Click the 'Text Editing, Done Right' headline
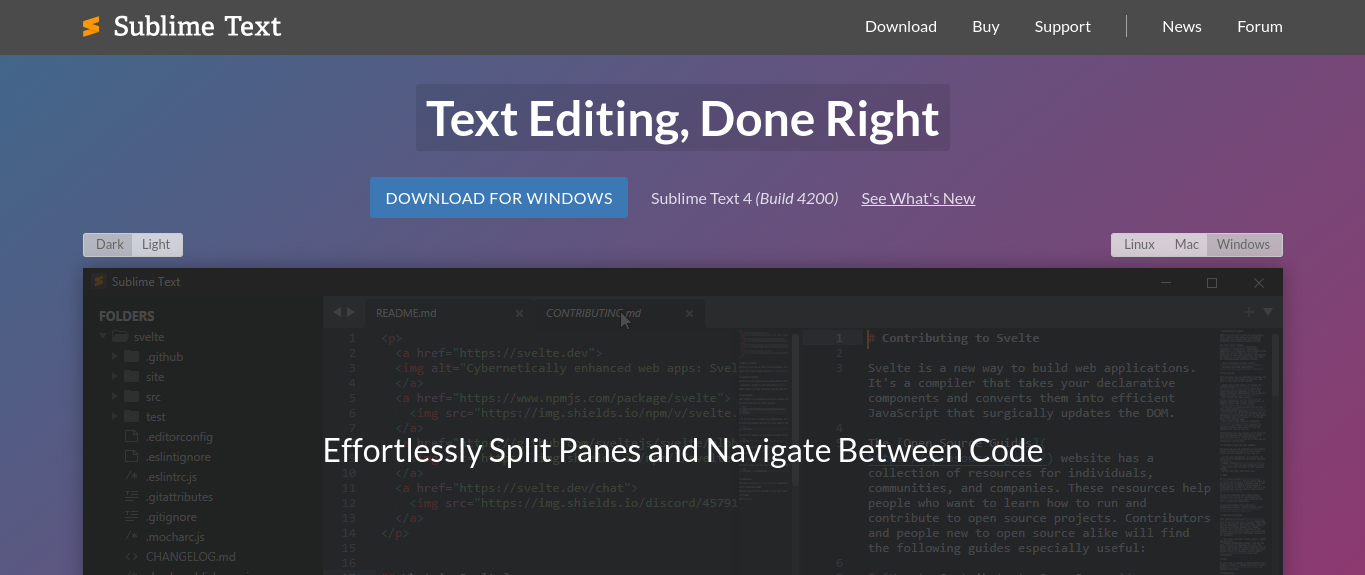 pos(683,118)
